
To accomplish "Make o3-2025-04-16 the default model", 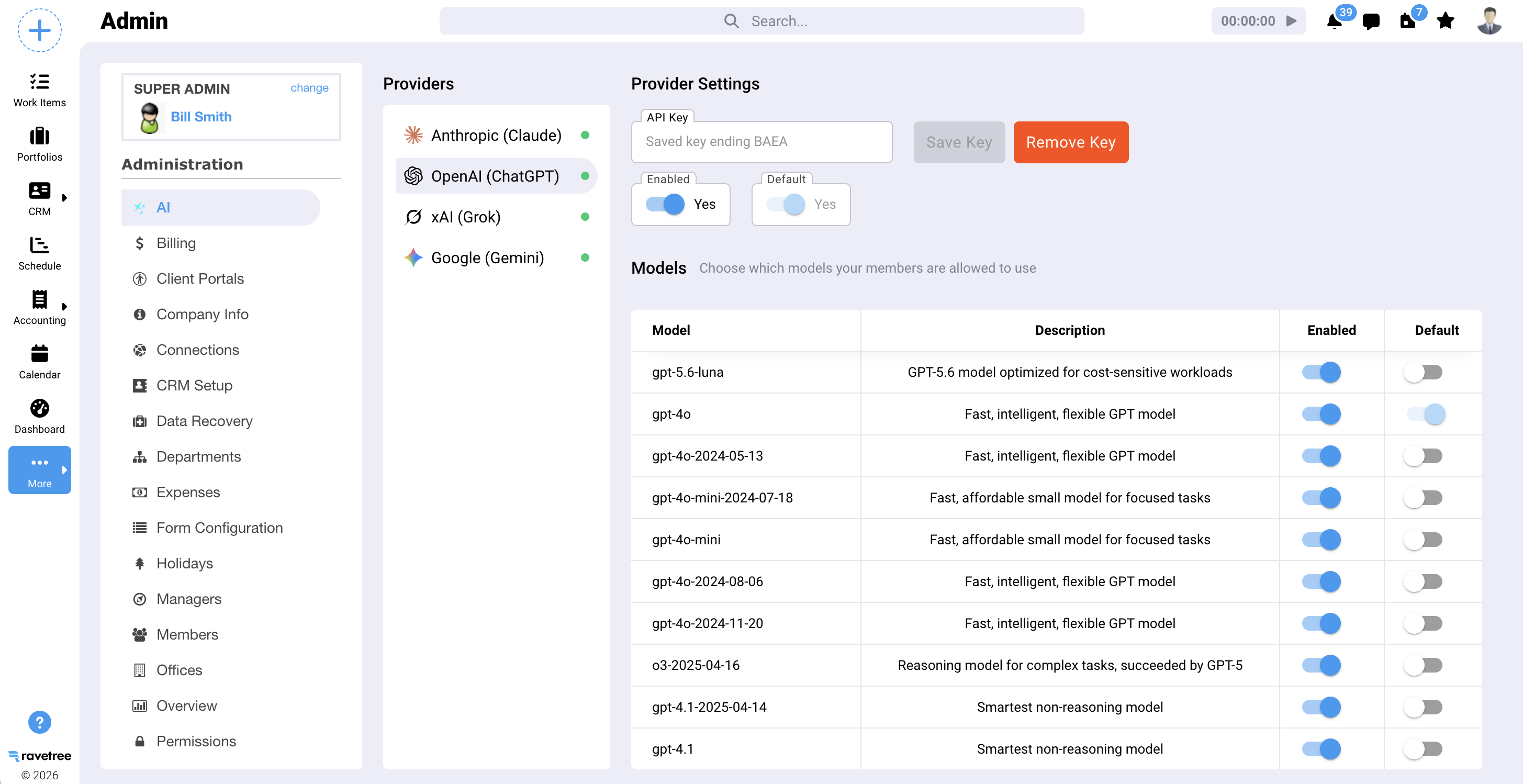I will (x=1423, y=665).
